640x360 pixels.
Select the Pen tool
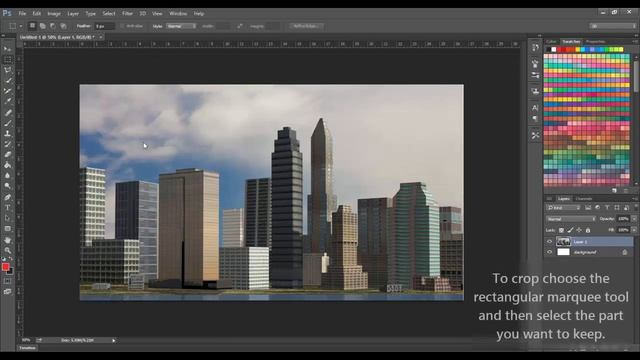tap(7, 197)
